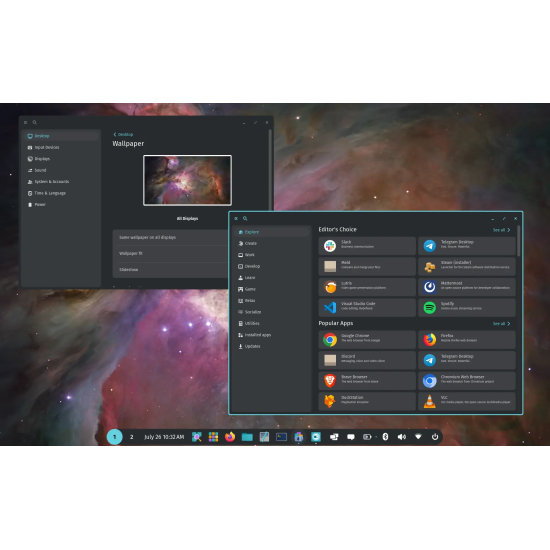Click the Slideshow setting row
The height and width of the screenshot is (550, 550).
pos(171,270)
